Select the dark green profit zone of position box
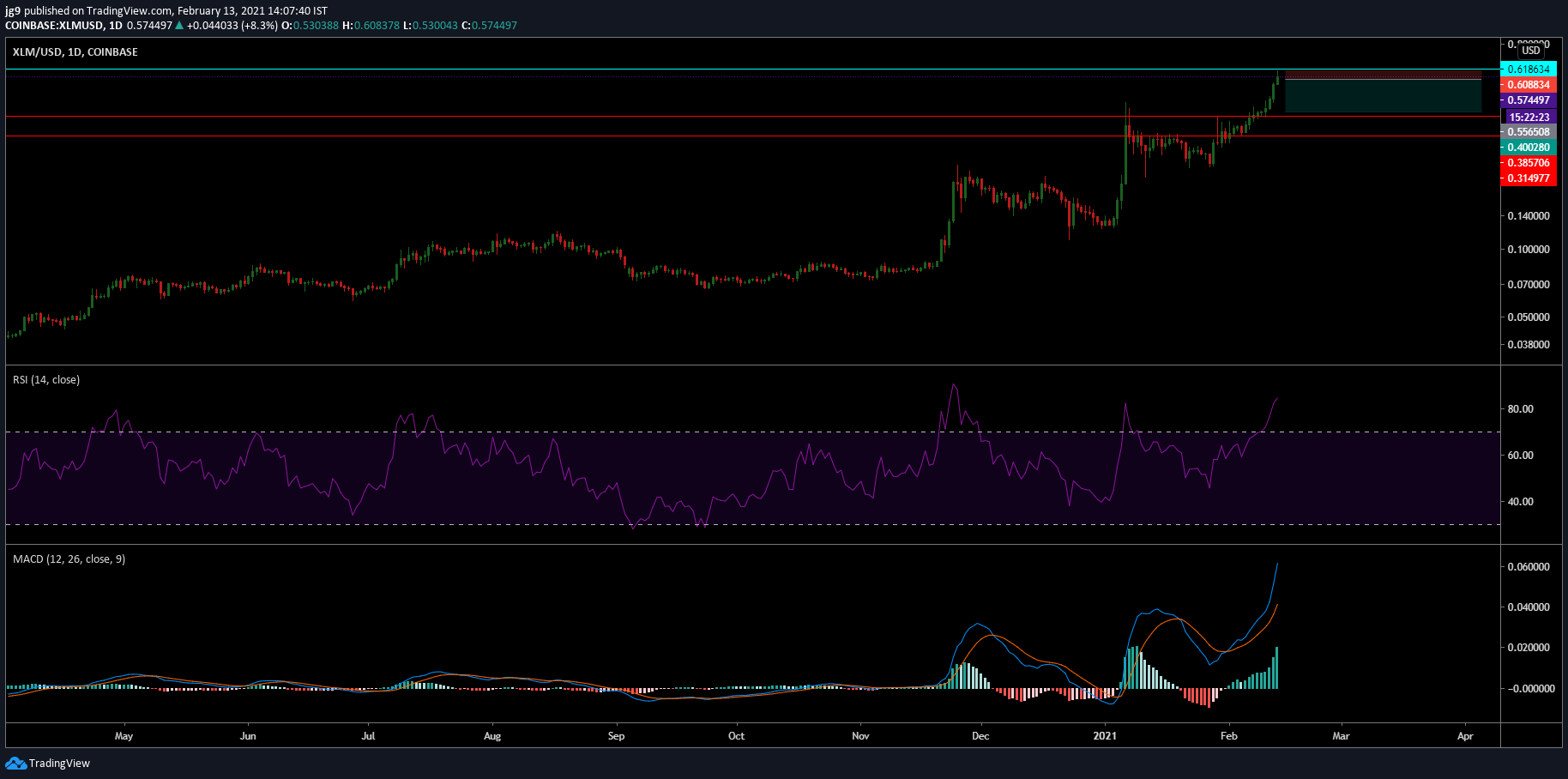The width and height of the screenshot is (1568, 779). coord(1383,96)
